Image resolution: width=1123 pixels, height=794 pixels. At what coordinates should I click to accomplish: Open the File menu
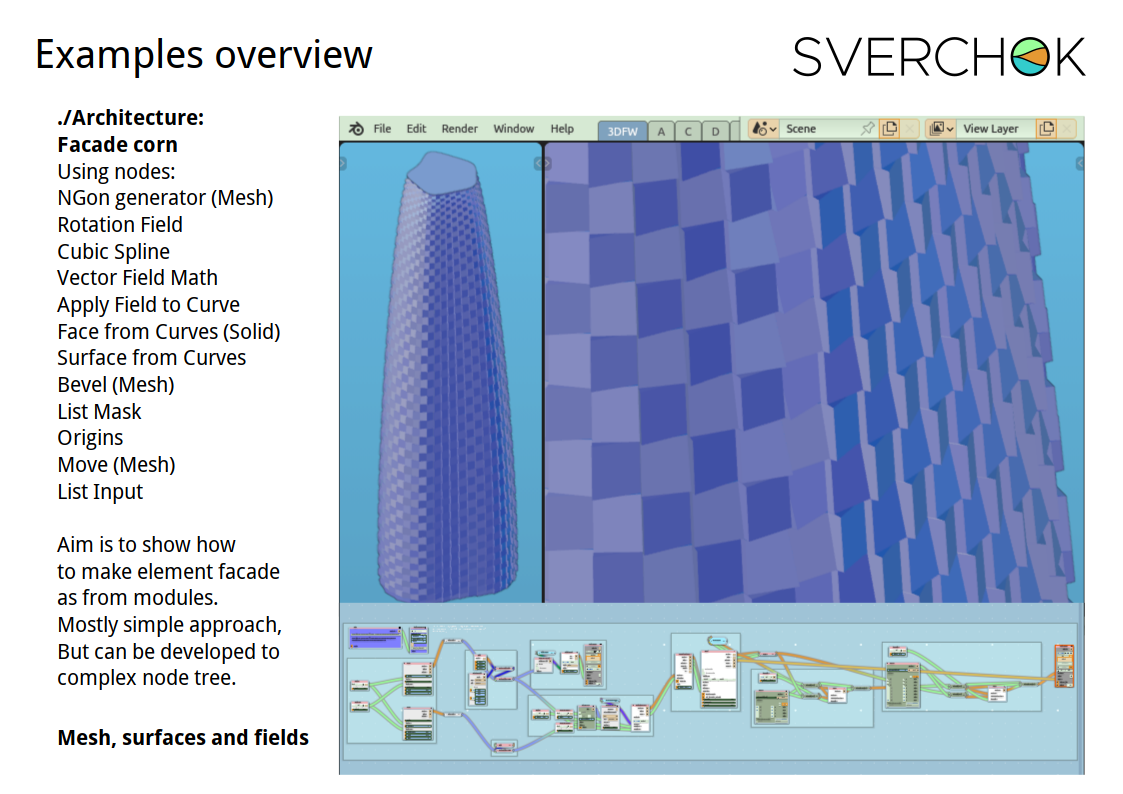click(x=382, y=129)
